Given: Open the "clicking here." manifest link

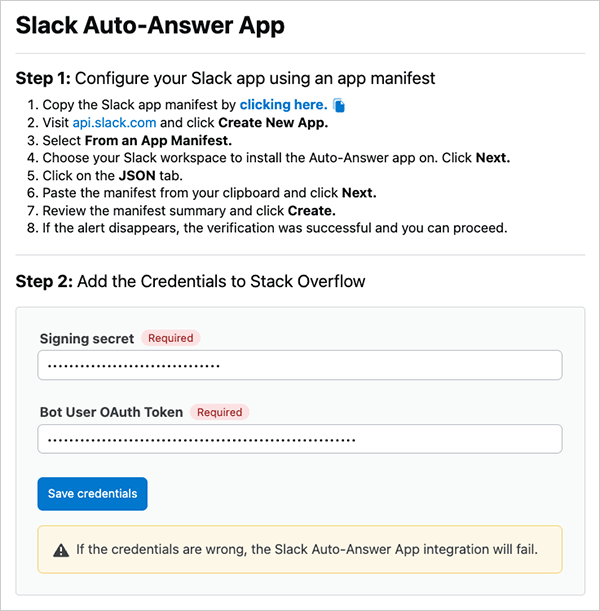Looking at the screenshot, I should pos(283,105).
